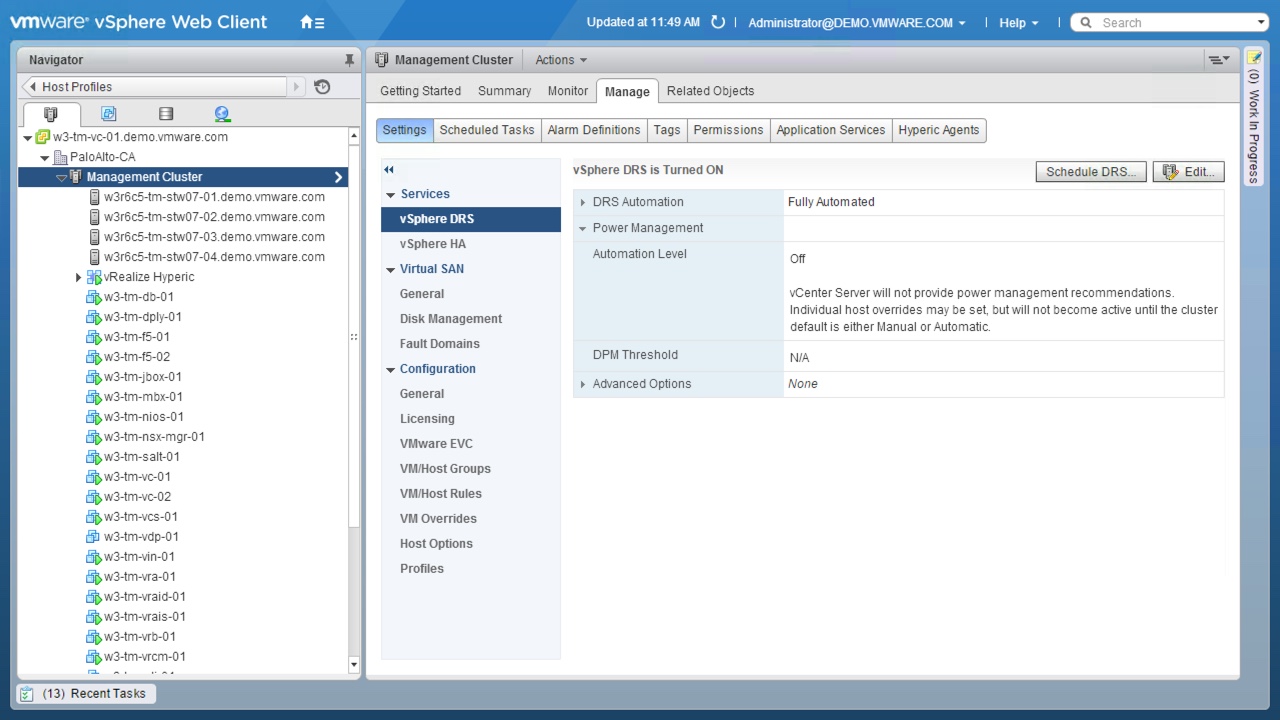The height and width of the screenshot is (720, 1280).
Task: Collapse the Power Management section
Action: (x=583, y=228)
